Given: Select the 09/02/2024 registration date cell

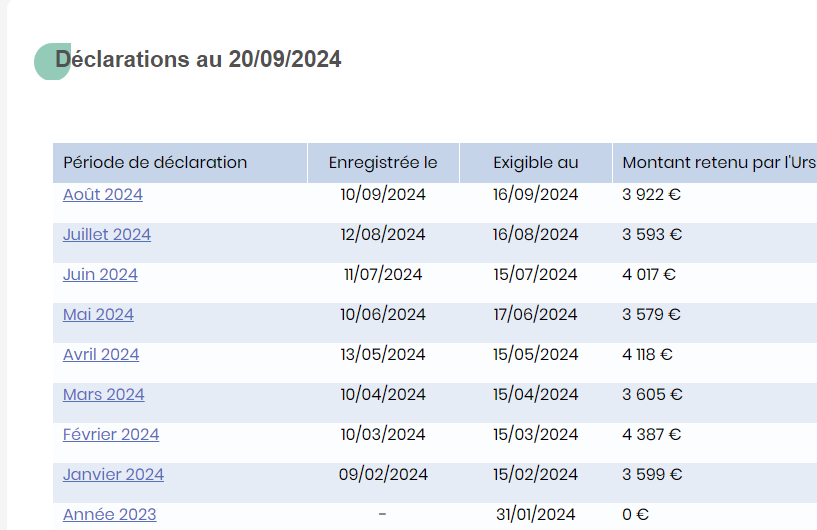Looking at the screenshot, I should 383,475.
